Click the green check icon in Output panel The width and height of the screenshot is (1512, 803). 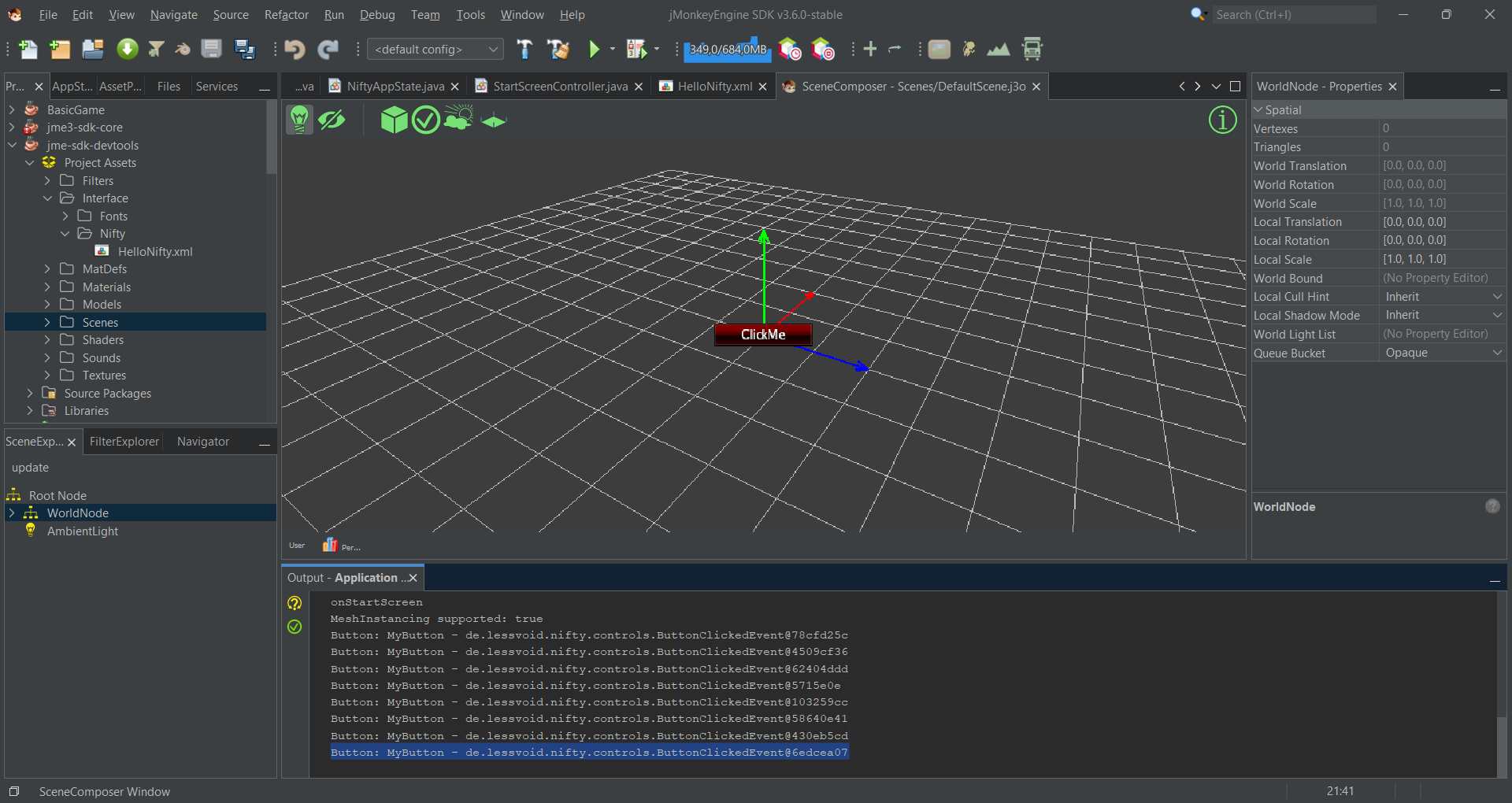tap(295, 627)
